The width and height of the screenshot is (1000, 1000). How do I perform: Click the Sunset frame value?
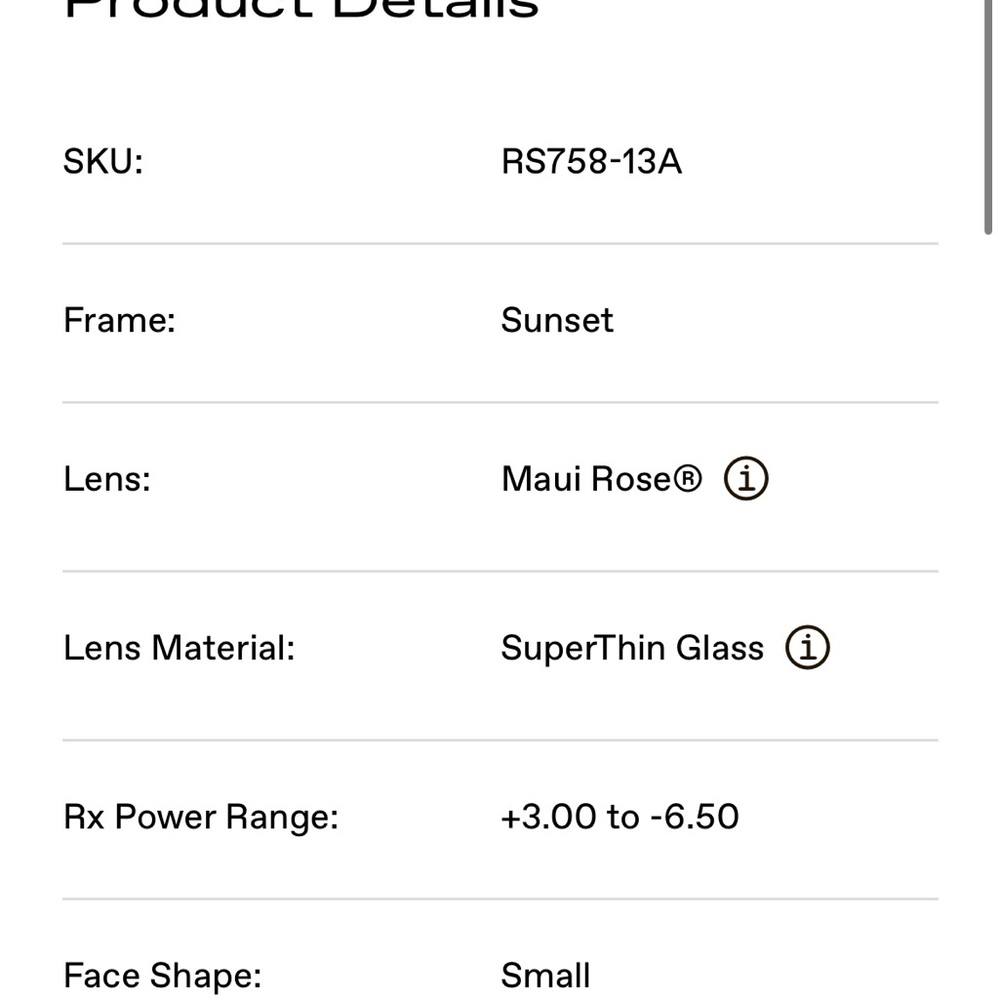pyautogui.click(x=557, y=320)
